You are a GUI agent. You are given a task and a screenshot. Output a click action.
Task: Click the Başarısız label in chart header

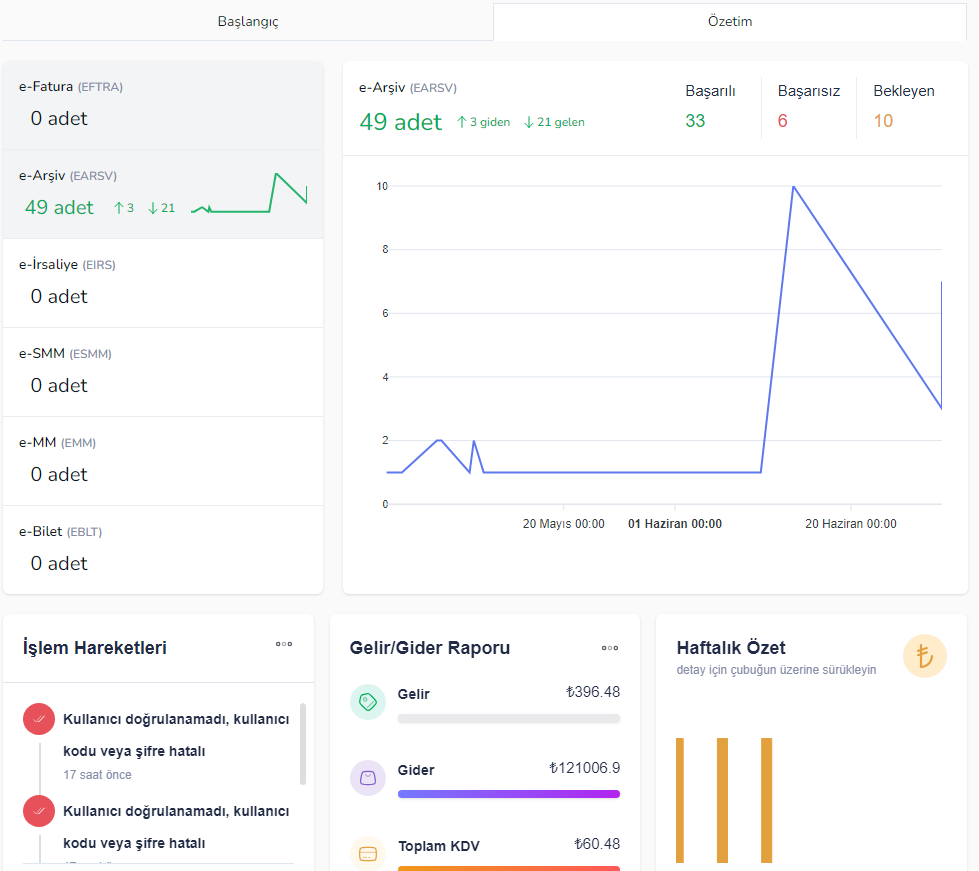(809, 91)
